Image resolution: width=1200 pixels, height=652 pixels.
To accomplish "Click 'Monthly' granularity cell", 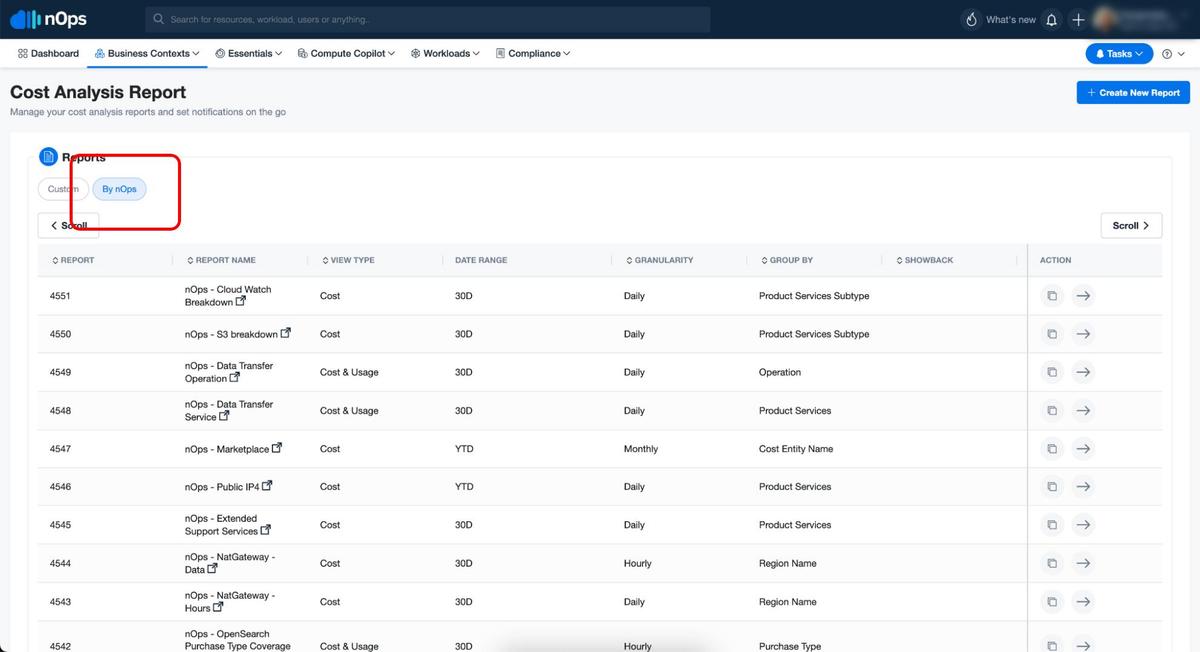I will pyautogui.click(x=641, y=449).
